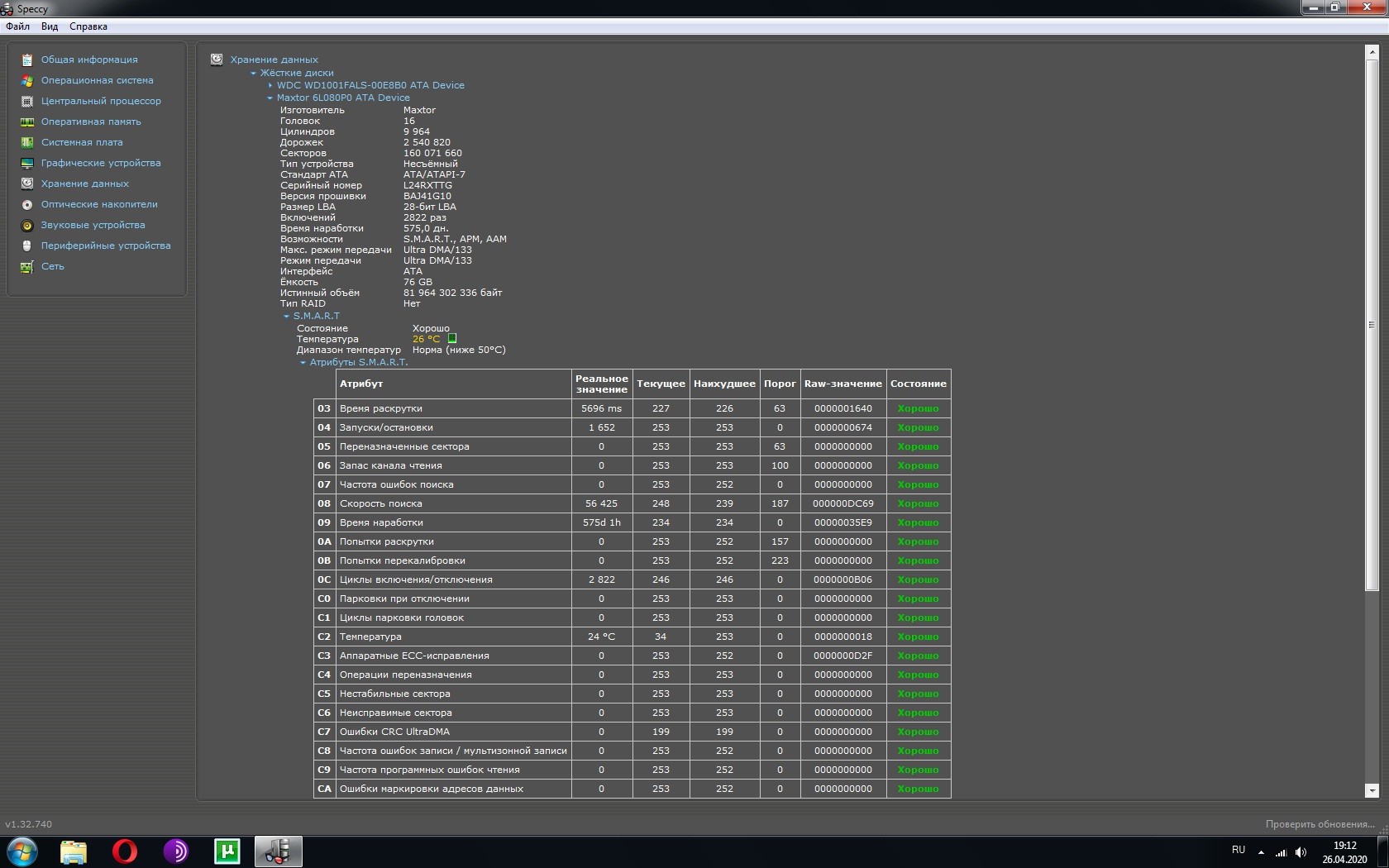This screenshot has width=1389, height=868.
Task: Click the Raw-значение column header
Action: point(843,384)
